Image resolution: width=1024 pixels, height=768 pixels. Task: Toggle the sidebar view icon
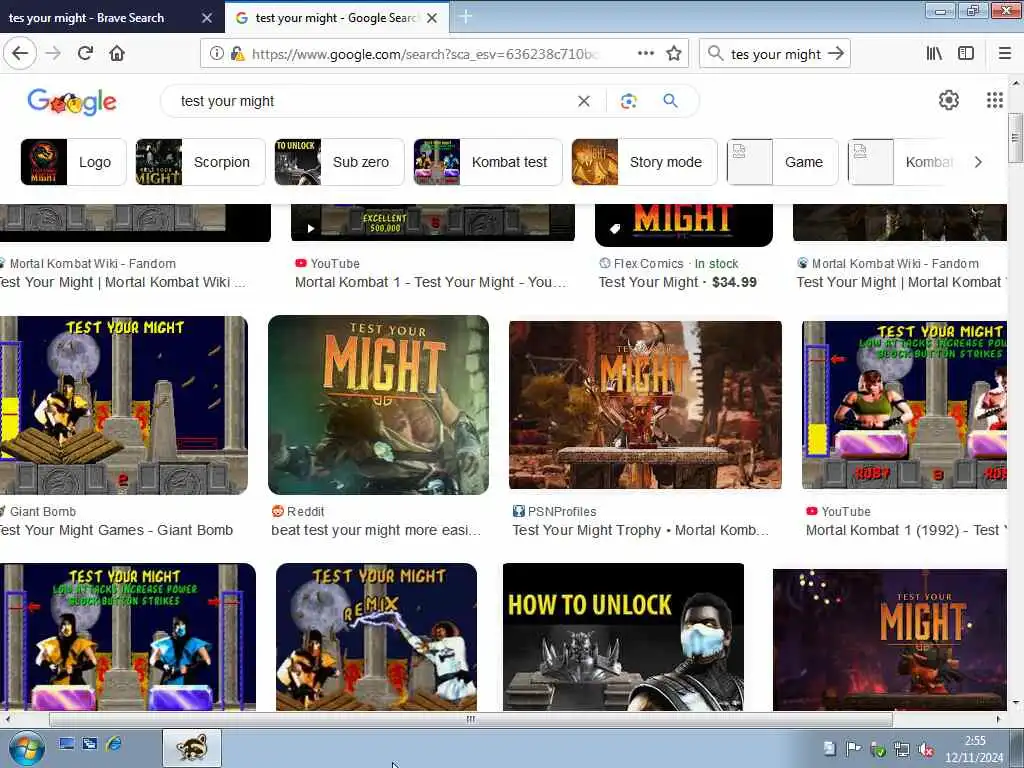coord(966,54)
